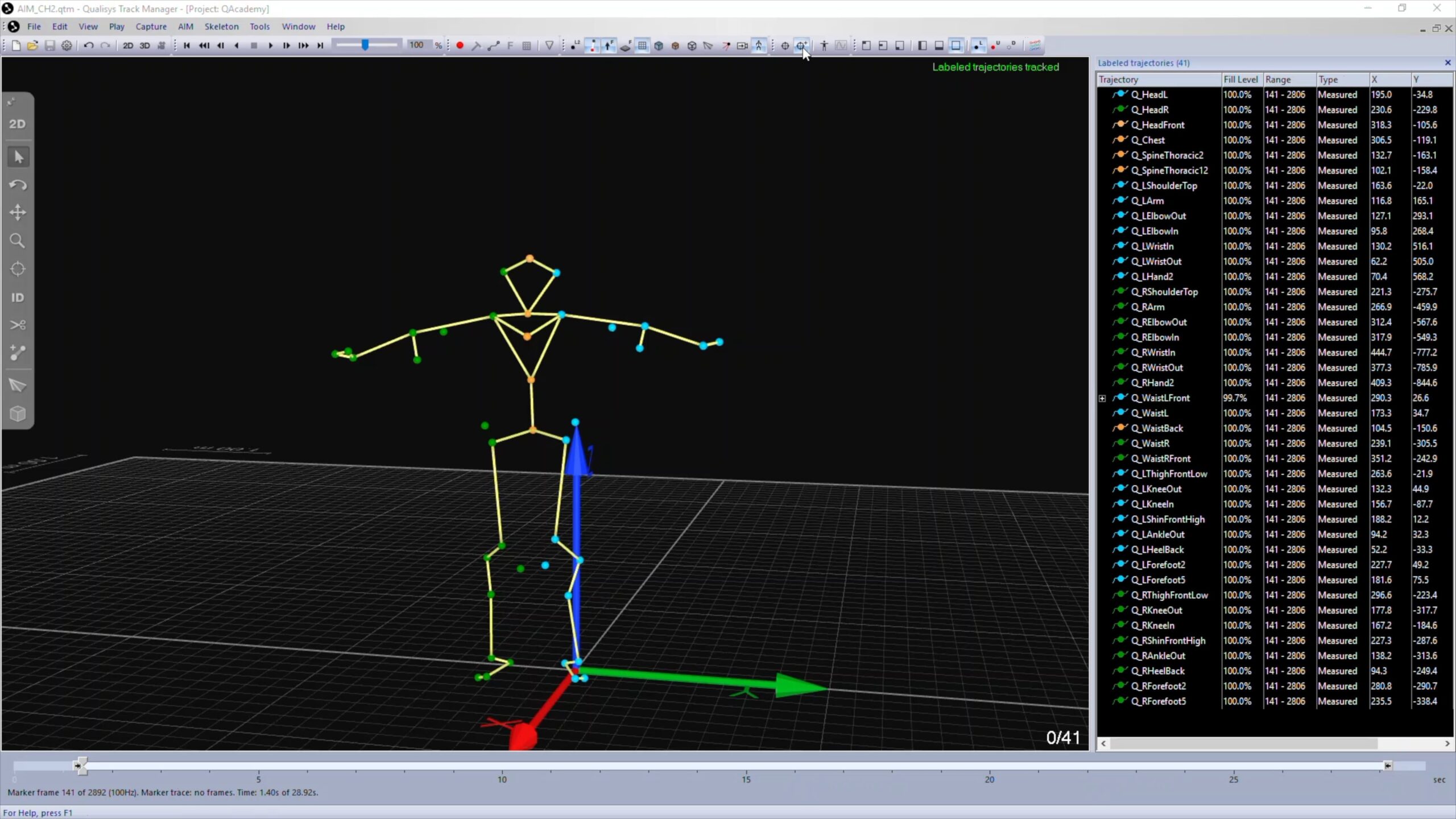Toggle camera tracking rays display
This screenshot has width=1456, height=819.
(726, 45)
